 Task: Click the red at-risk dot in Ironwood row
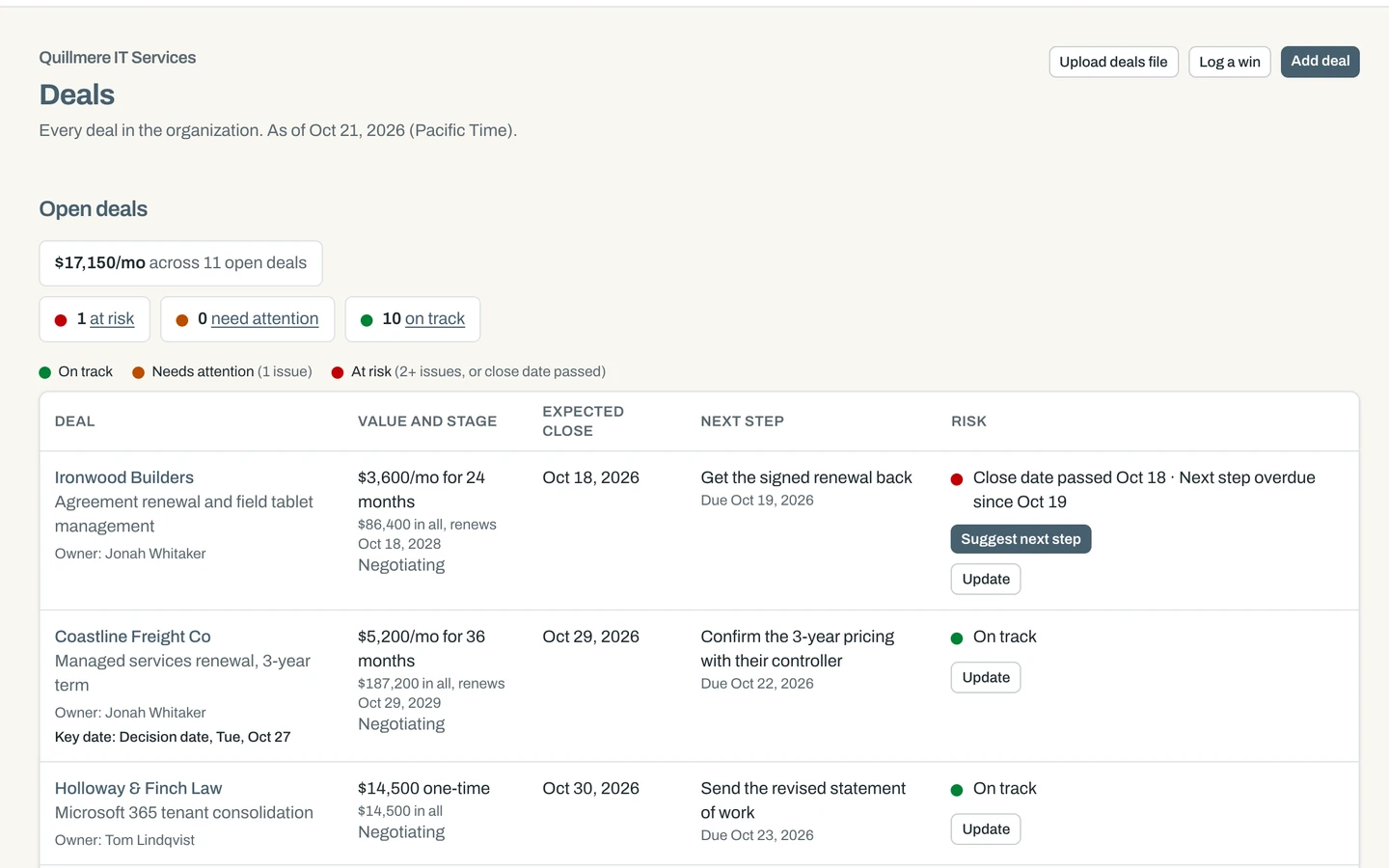coord(957,479)
